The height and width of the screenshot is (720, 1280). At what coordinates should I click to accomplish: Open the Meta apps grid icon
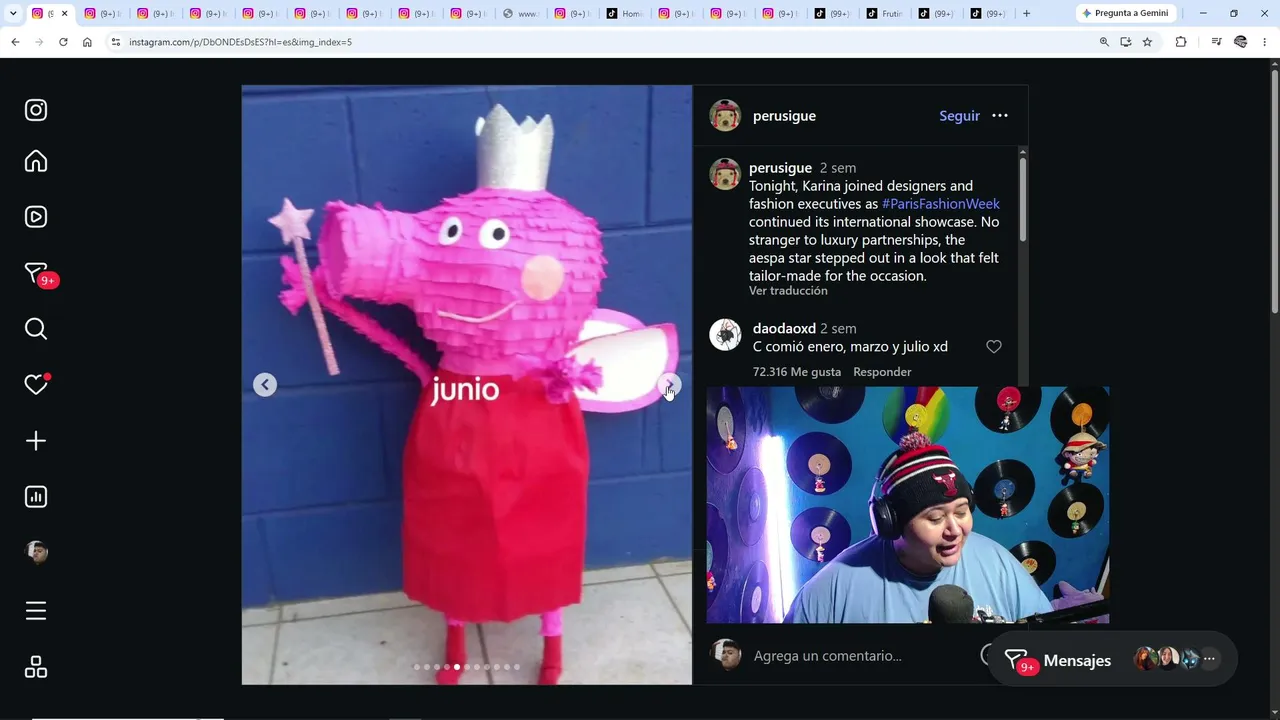36,667
